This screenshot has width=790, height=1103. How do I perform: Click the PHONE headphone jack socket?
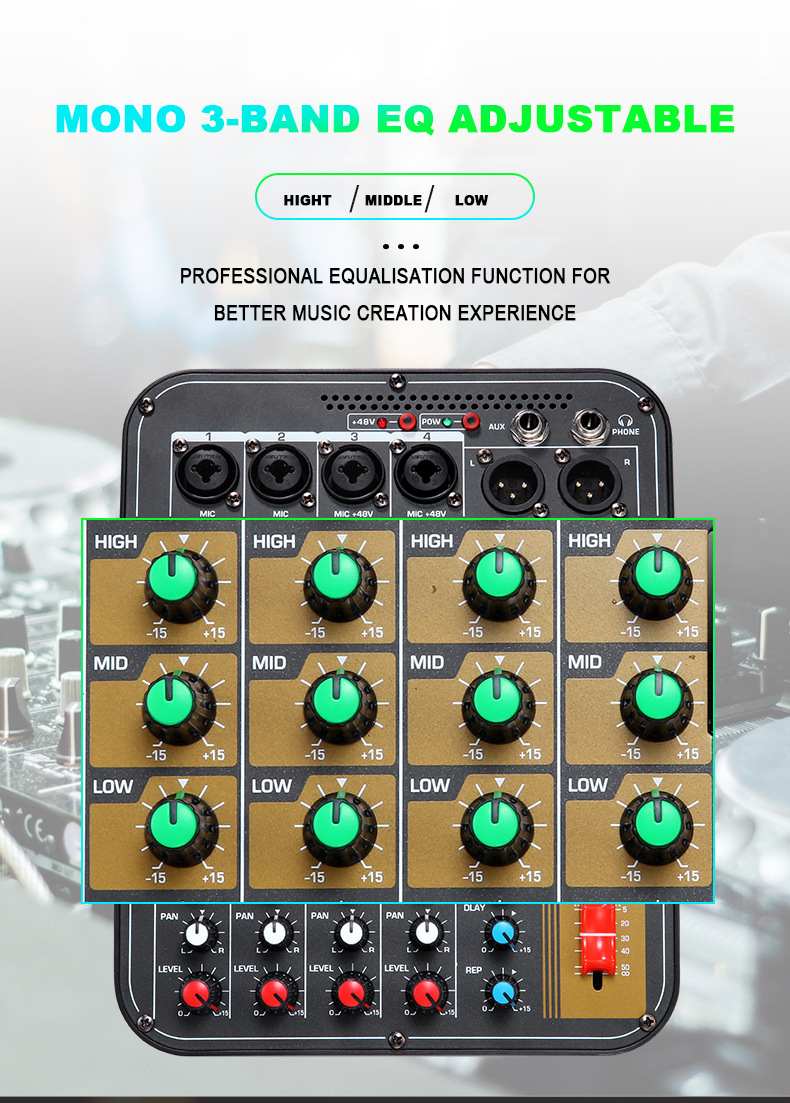[589, 426]
